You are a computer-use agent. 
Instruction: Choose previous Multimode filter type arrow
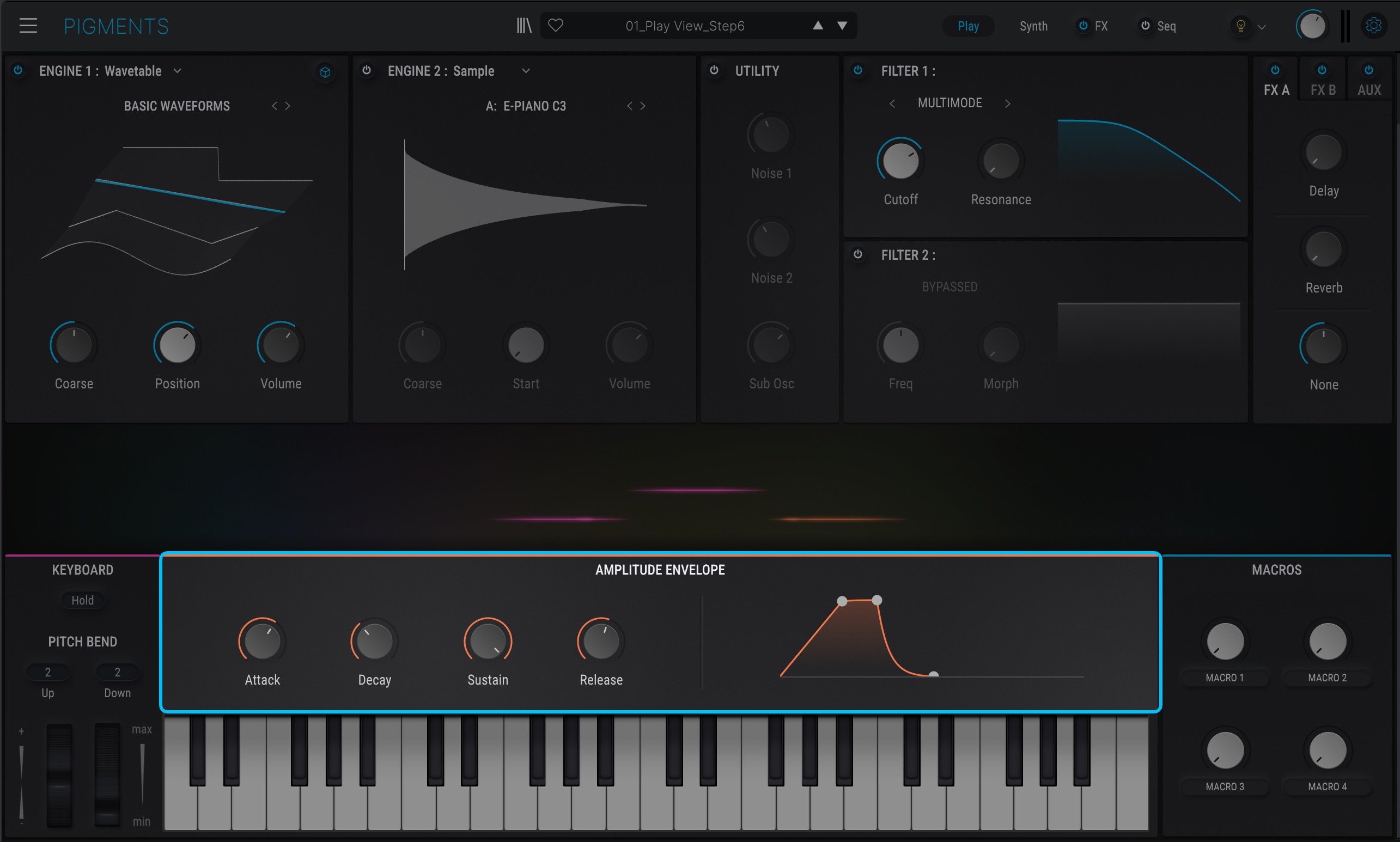pos(892,103)
